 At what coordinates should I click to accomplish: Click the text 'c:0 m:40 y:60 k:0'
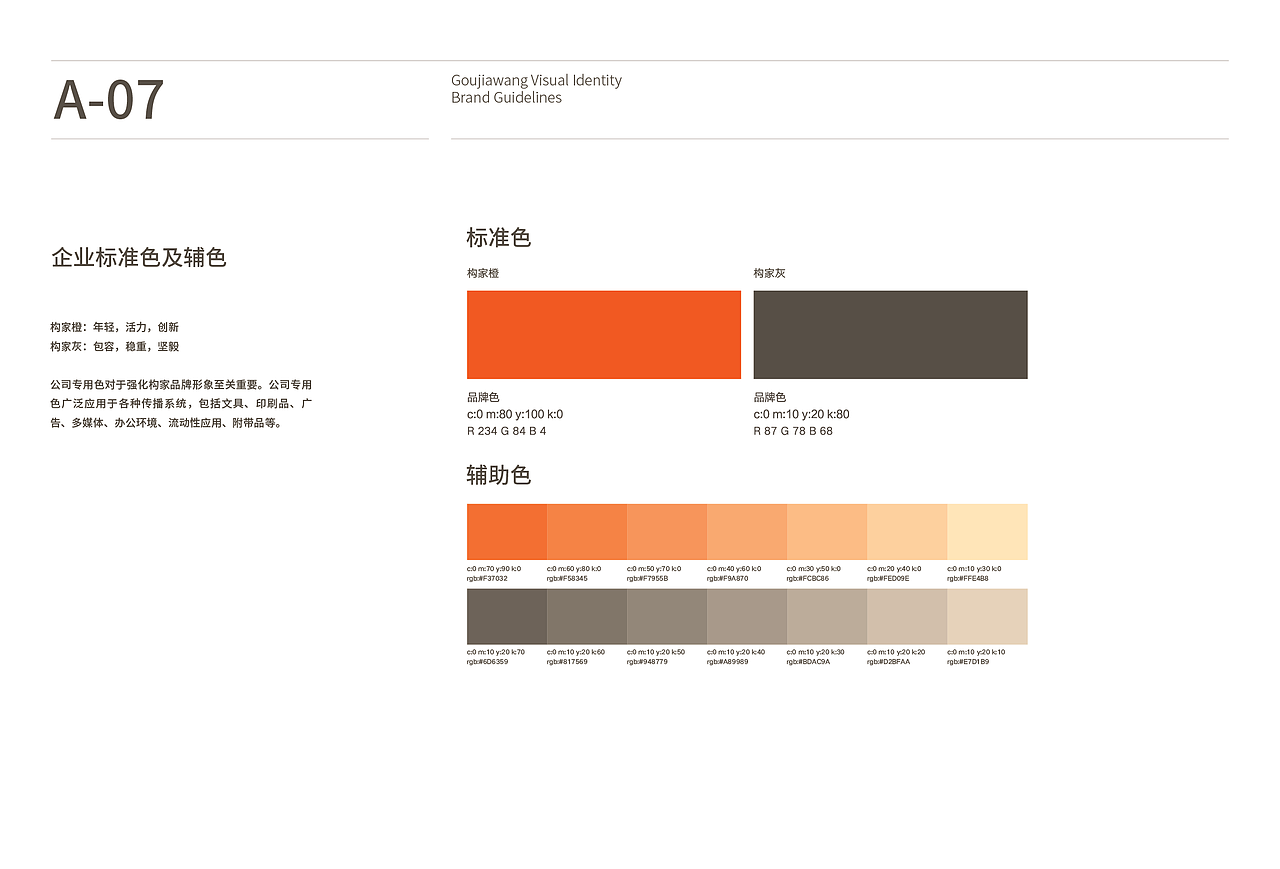pos(734,568)
